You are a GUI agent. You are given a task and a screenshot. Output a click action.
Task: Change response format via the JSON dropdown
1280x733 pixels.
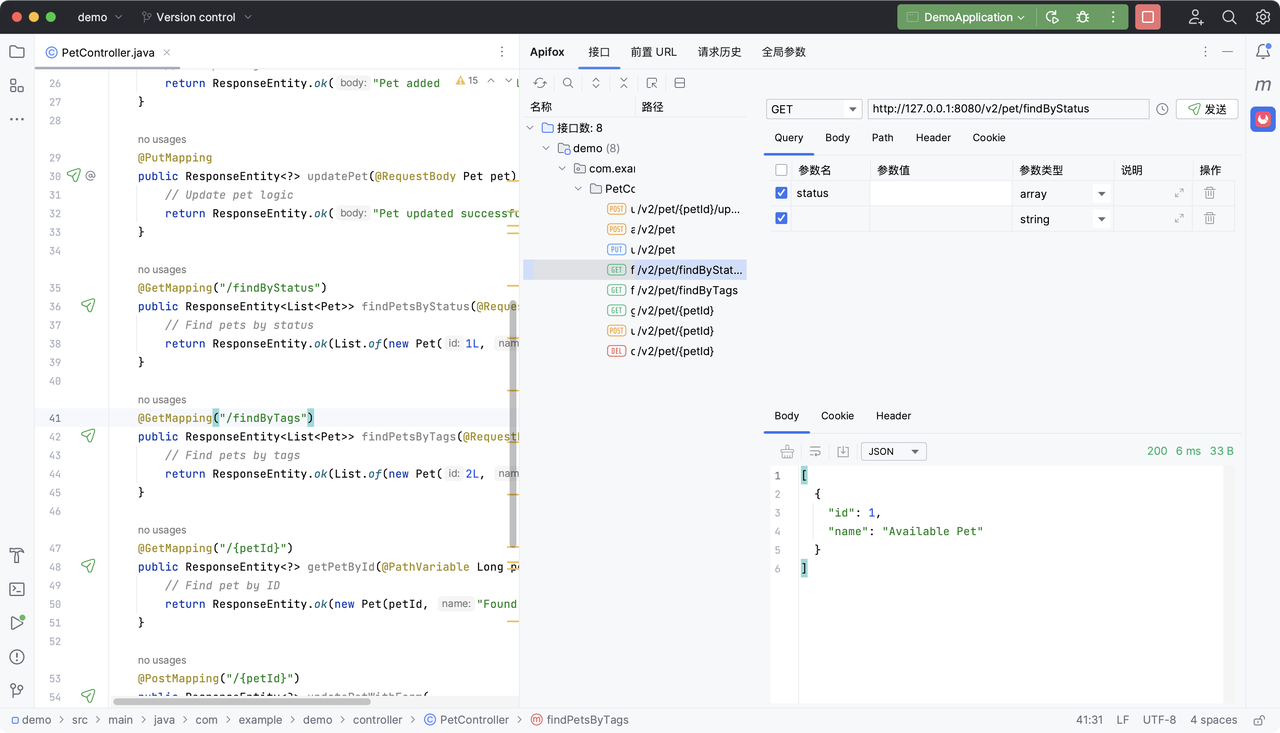pyautogui.click(x=893, y=451)
